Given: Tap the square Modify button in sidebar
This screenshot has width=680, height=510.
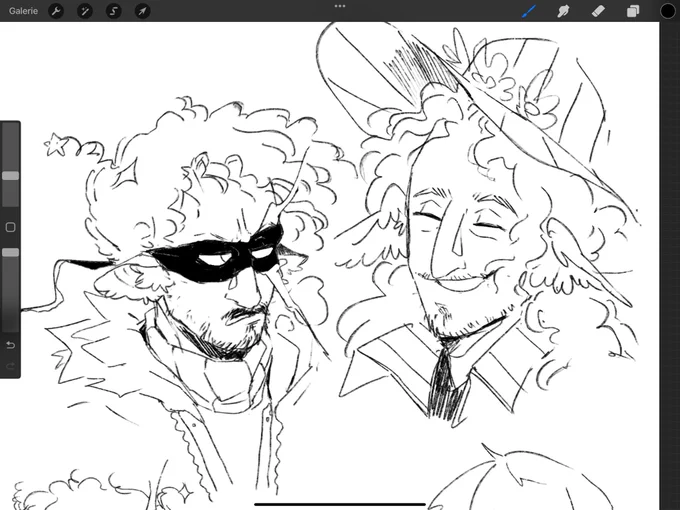Looking at the screenshot, I should point(10,227).
